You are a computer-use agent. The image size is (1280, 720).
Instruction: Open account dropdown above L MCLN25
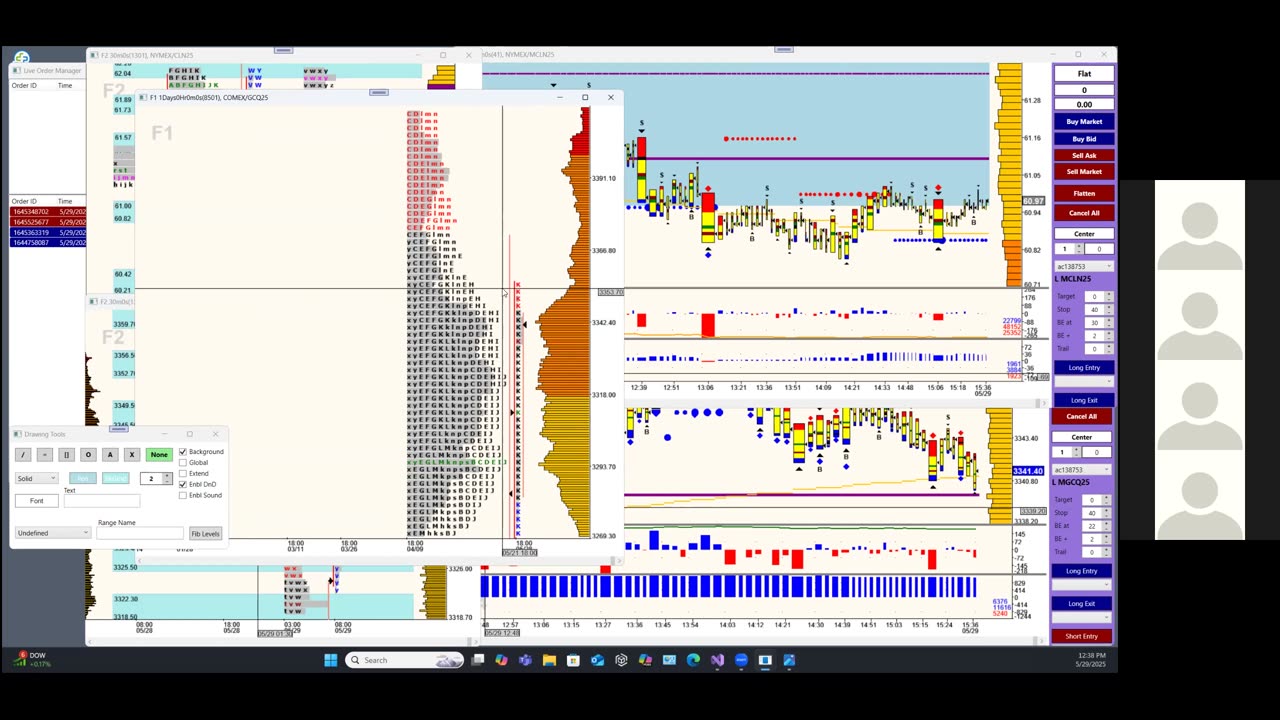pos(1084,267)
